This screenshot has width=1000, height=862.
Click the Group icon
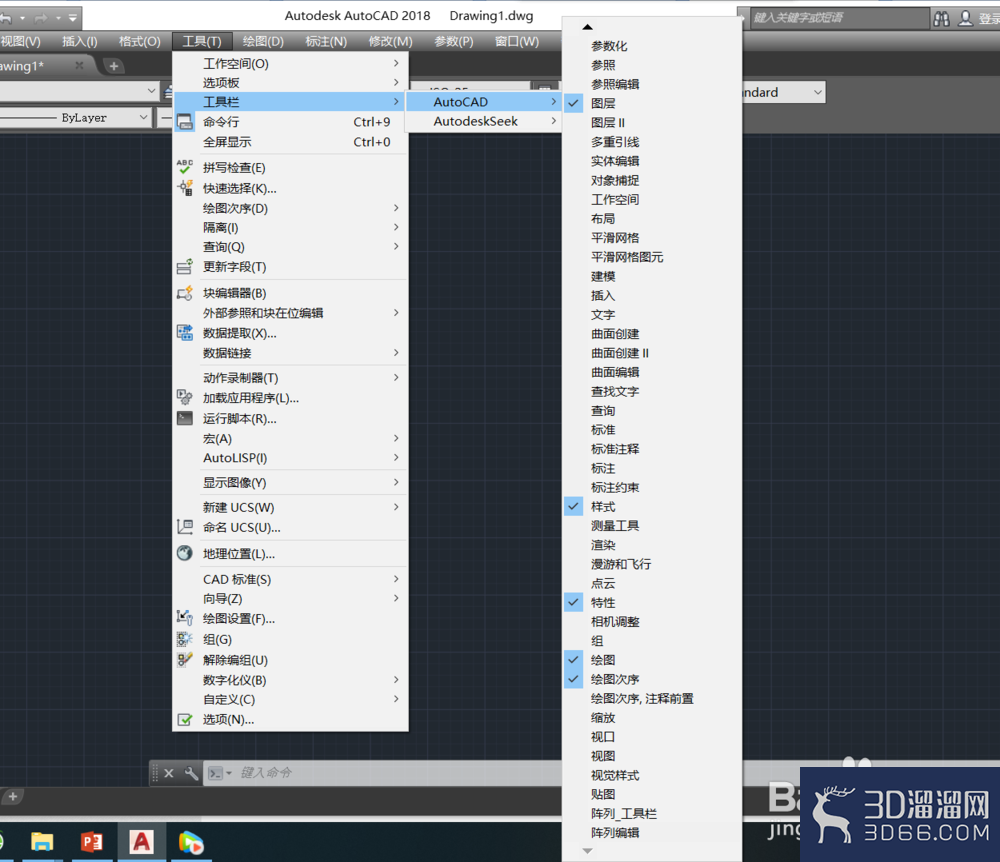pos(185,639)
